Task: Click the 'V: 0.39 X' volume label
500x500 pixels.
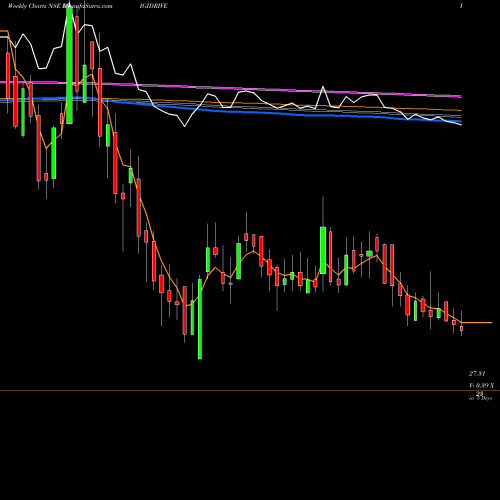Action: click(x=481, y=386)
